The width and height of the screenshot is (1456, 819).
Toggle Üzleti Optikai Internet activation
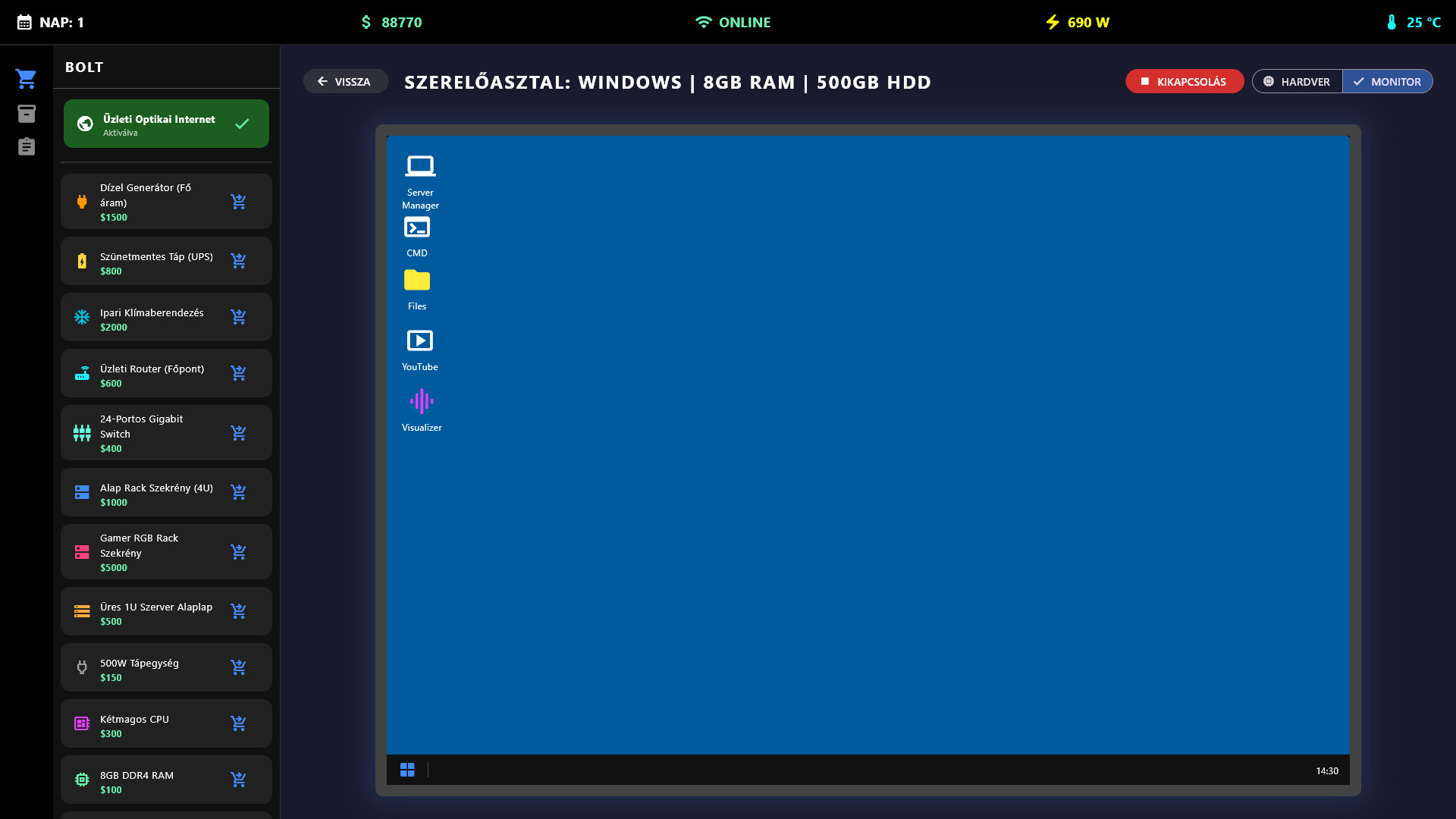(166, 124)
